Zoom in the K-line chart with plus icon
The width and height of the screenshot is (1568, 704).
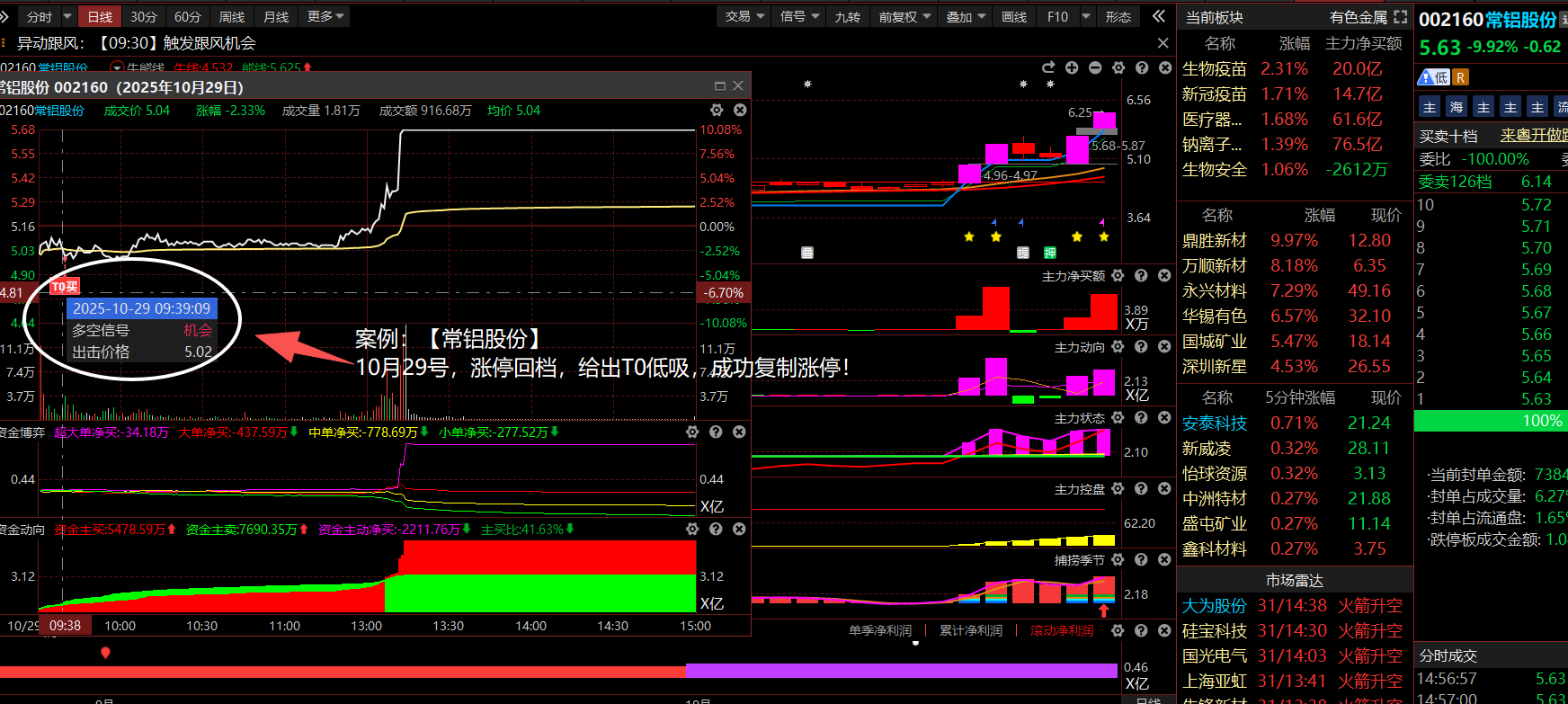coord(1072,68)
